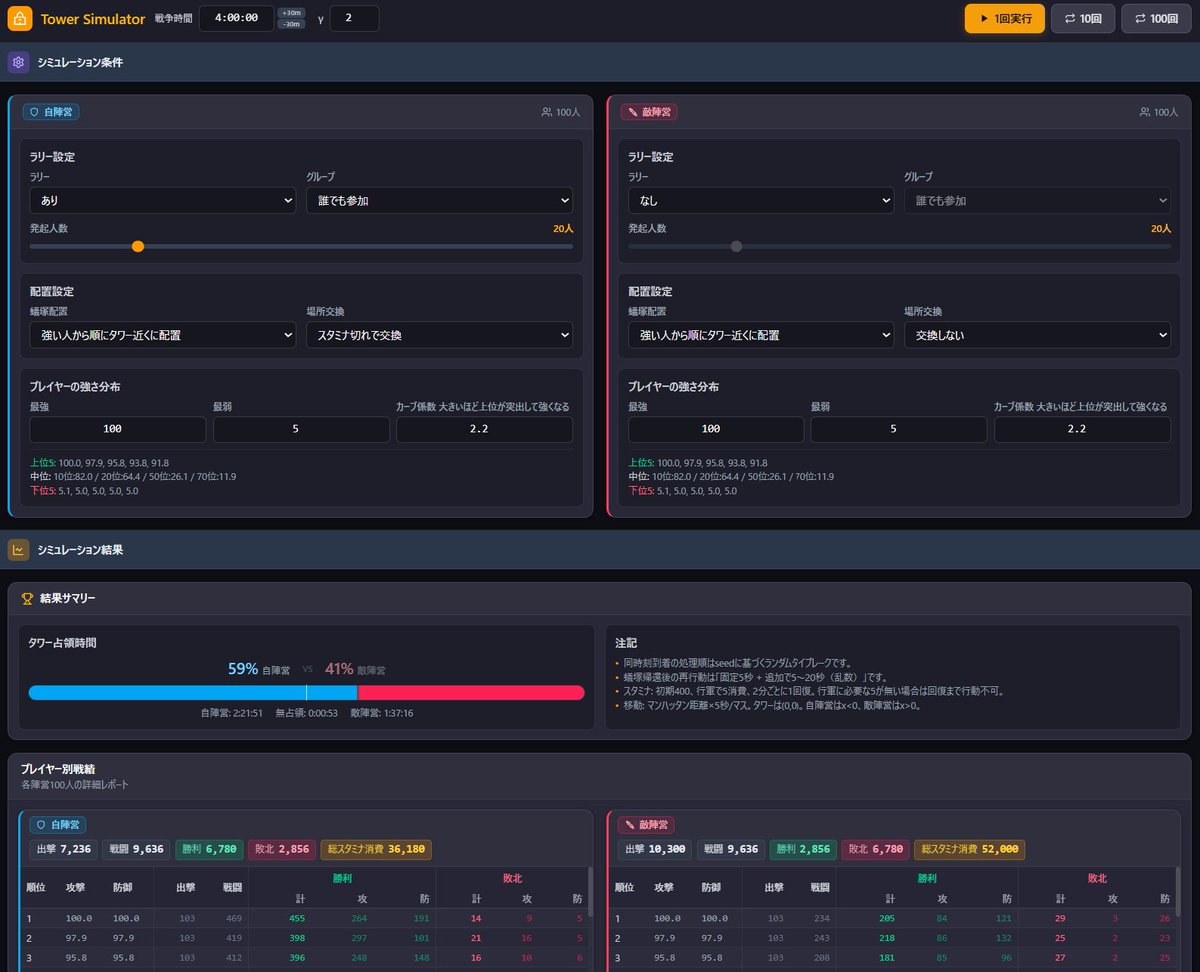
Task: Click the 敵陣営: 1:37:16 occupation time
Action: point(382,713)
